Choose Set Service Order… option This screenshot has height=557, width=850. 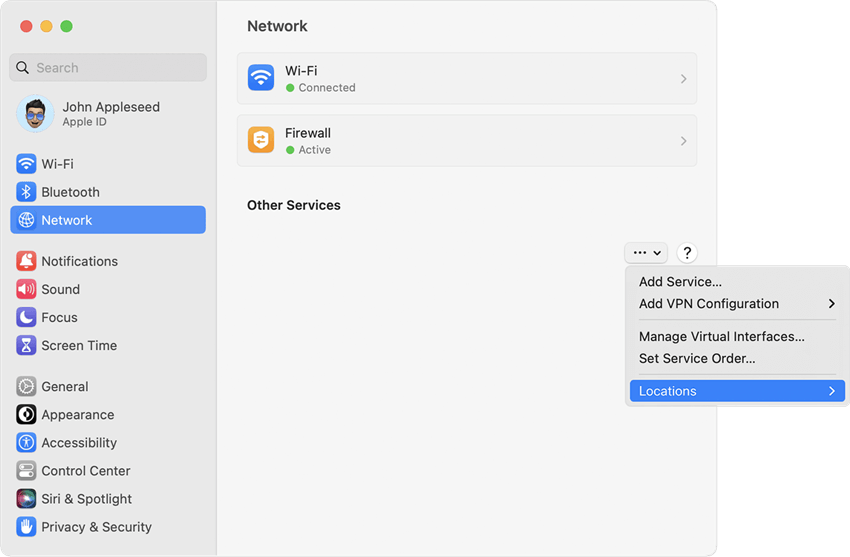(x=697, y=358)
